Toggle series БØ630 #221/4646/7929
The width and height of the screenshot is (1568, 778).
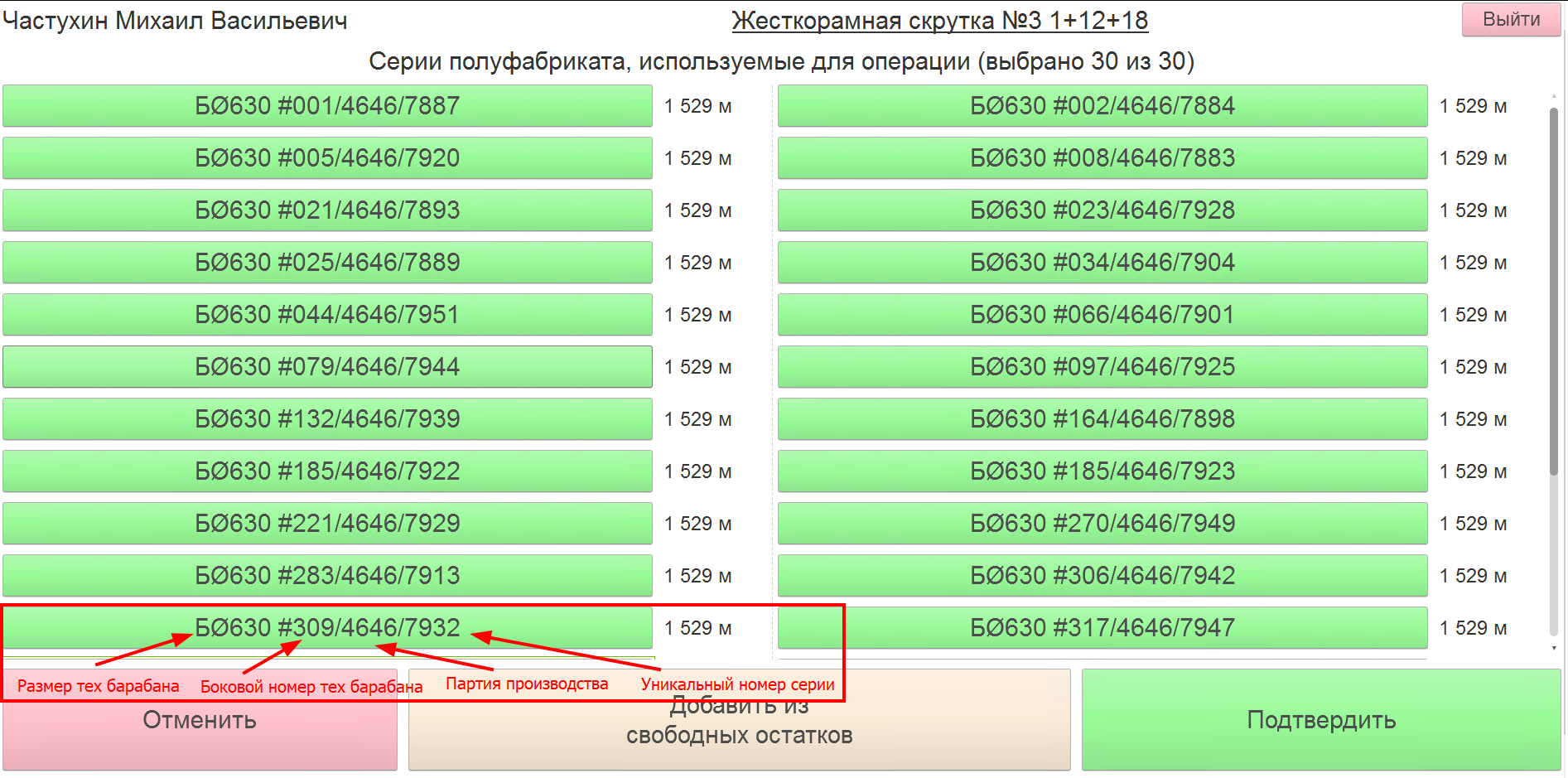tap(327, 523)
